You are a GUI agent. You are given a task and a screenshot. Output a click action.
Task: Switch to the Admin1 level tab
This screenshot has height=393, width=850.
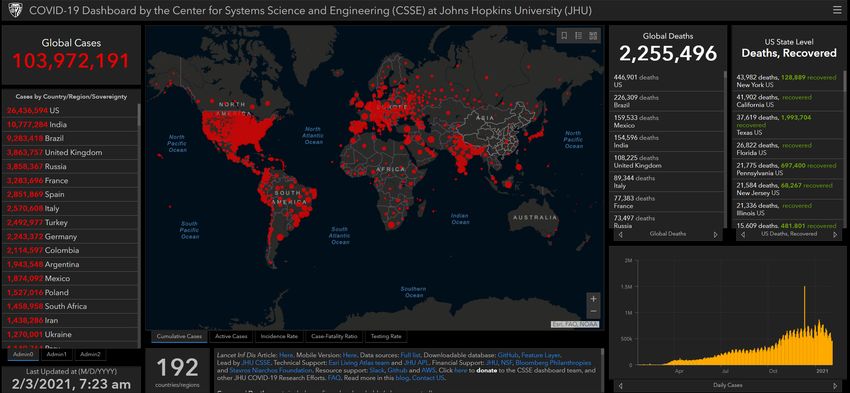pyautogui.click(x=56, y=354)
